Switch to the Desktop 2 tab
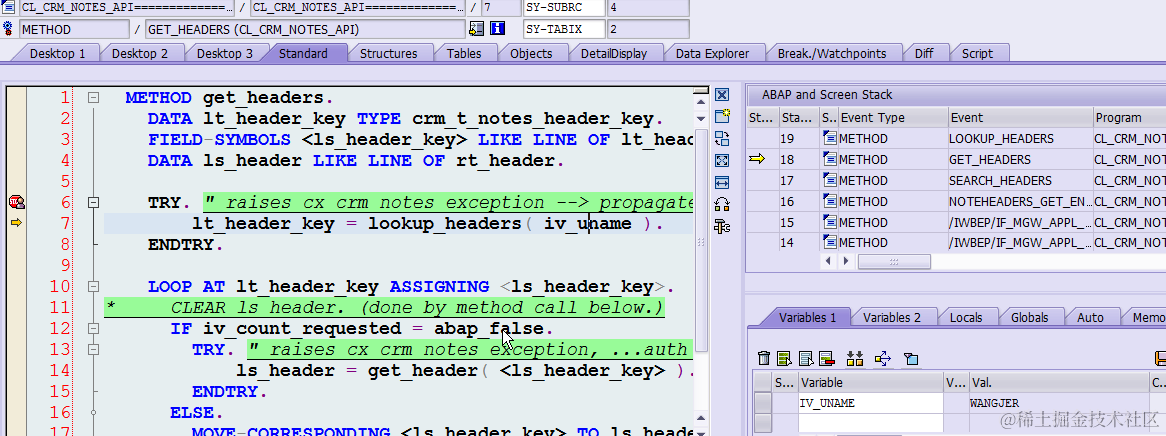Screen dimensions: 1166x436 (x=140, y=54)
